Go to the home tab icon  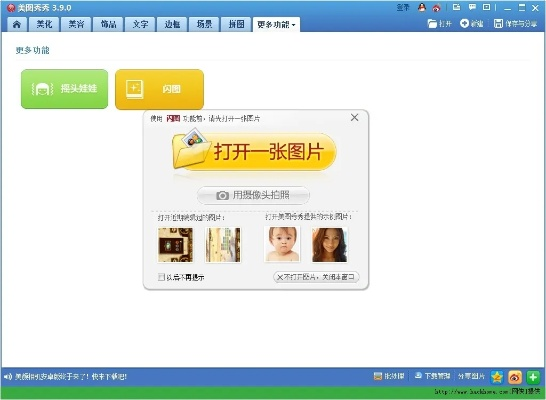pos(17,24)
